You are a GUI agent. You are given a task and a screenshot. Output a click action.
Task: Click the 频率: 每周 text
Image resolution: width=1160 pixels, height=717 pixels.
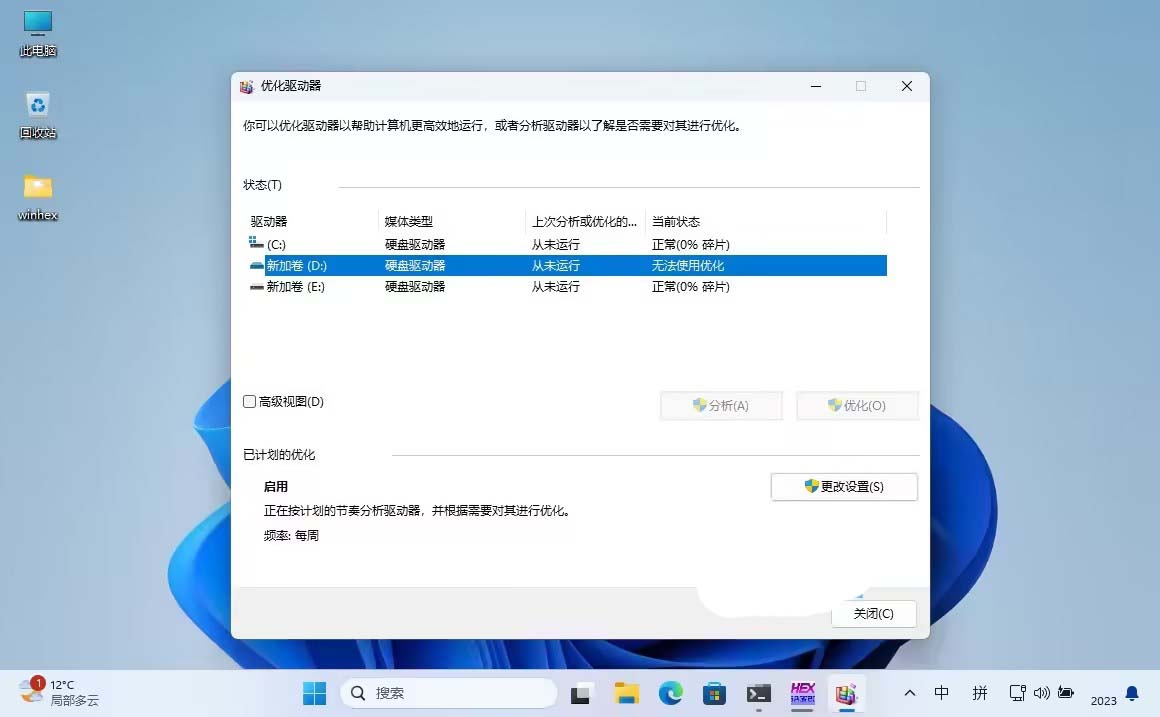click(291, 535)
